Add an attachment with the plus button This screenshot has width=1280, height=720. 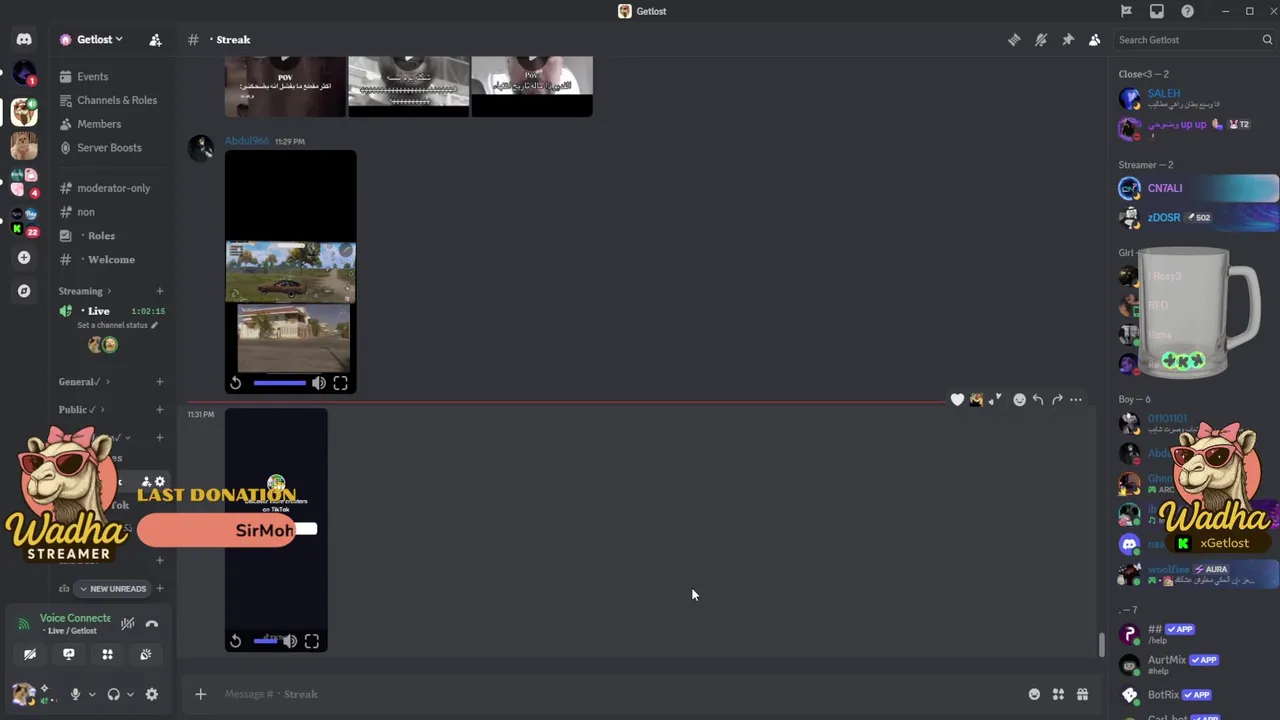point(200,694)
